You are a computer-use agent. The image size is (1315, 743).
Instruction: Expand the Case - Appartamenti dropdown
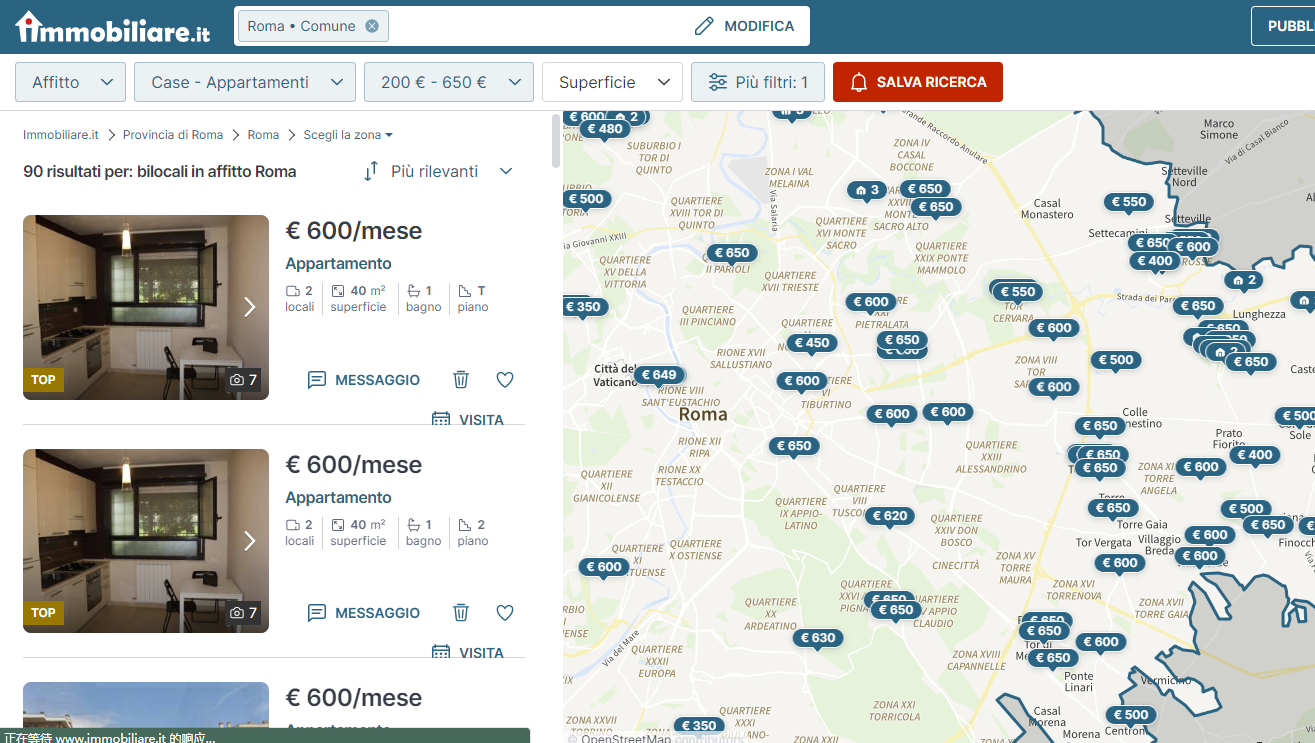tap(245, 82)
